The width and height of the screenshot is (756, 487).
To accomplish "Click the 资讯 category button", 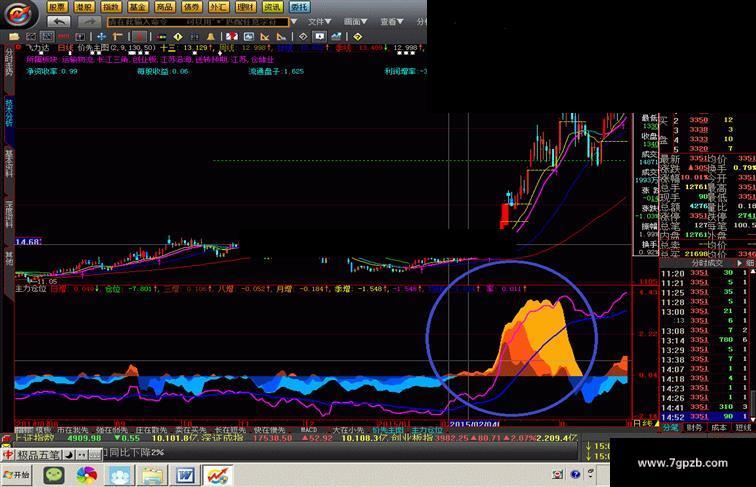I will pyautogui.click(x=272, y=7).
